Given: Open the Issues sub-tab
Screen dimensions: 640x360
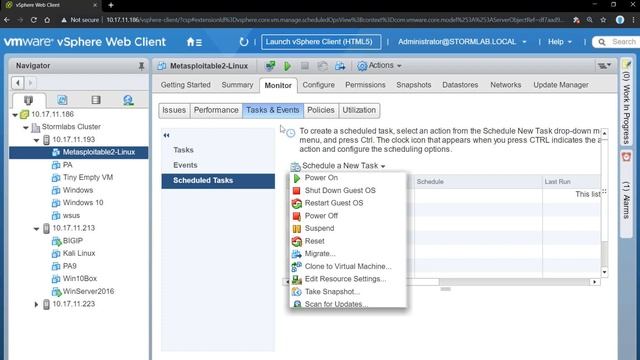Looking at the screenshot, I should (174, 110).
